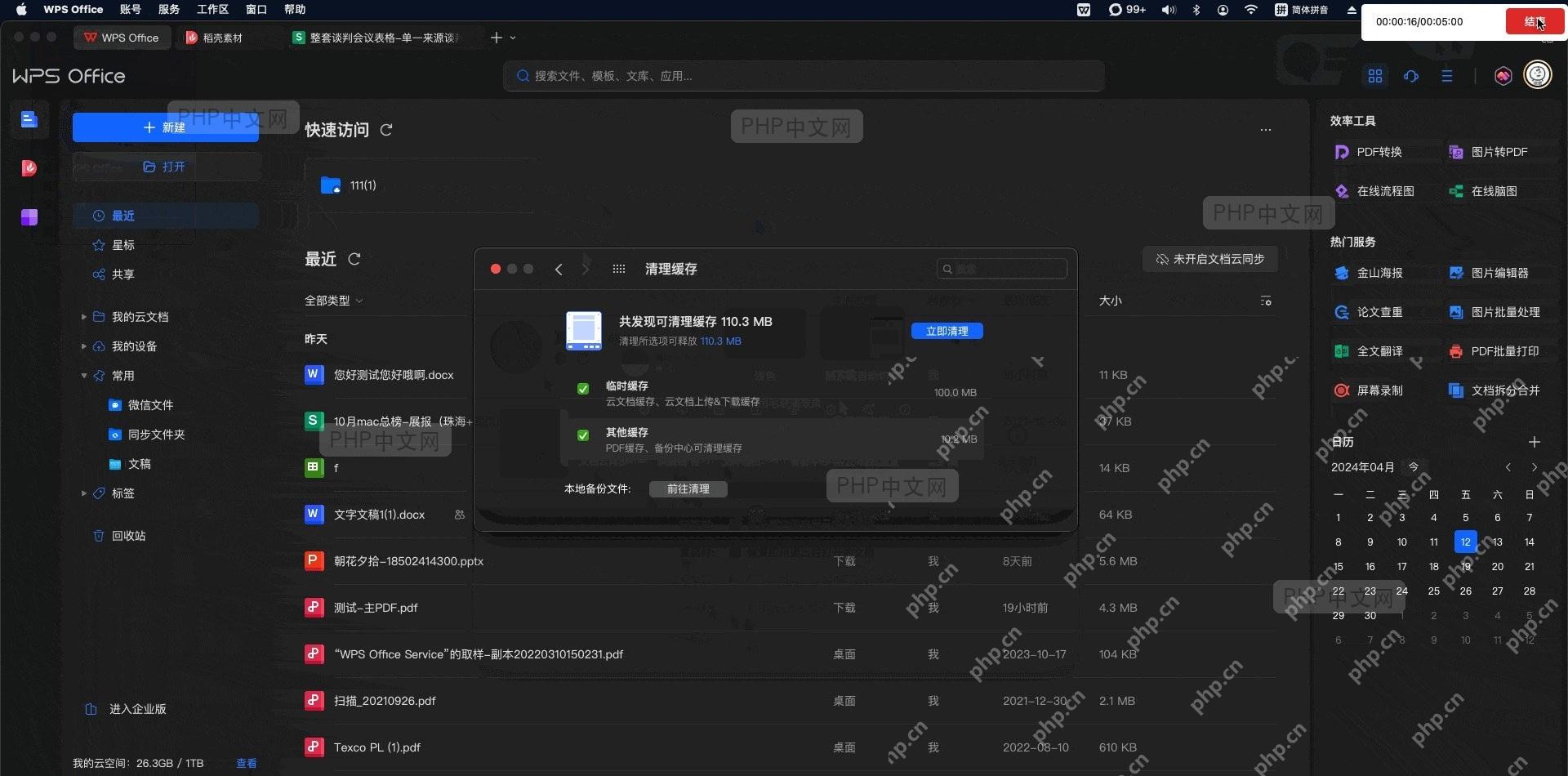The image size is (1568, 776).
Task: Open 论文查重 service
Action: click(1369, 312)
